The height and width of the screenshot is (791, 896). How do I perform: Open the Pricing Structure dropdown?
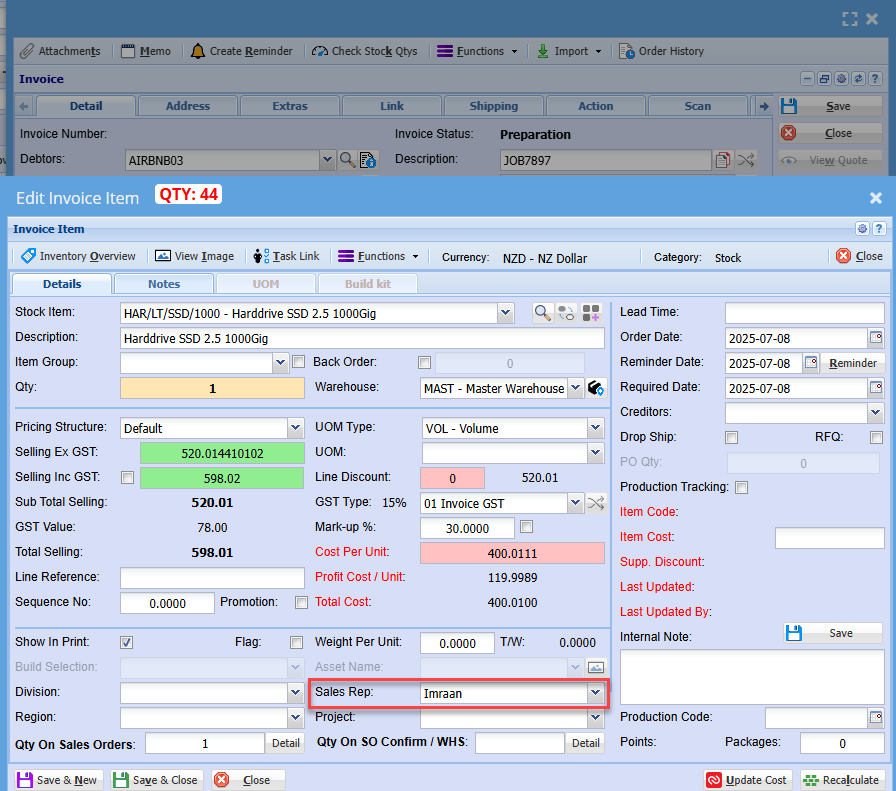coord(295,428)
